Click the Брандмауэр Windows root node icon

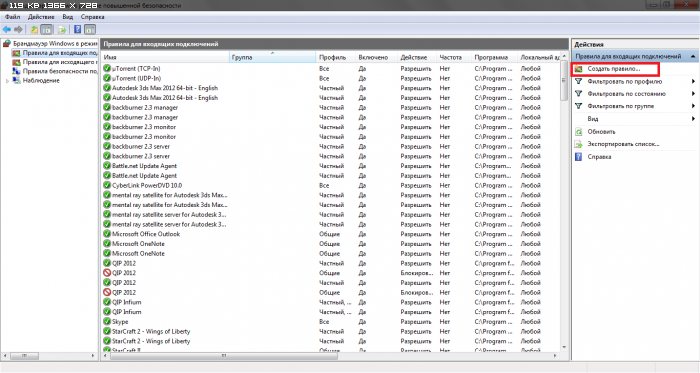click(x=7, y=43)
